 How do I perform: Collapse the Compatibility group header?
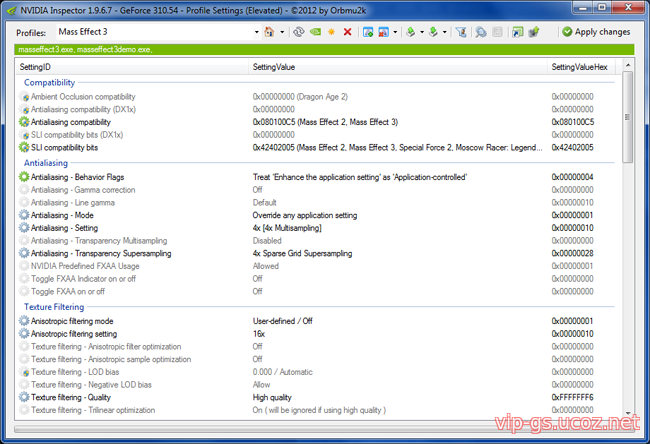49,82
